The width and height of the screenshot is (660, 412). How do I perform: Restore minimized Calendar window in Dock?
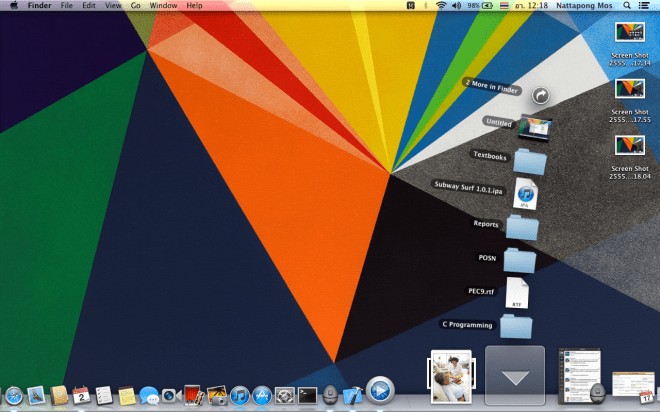pyautogui.click(x=633, y=387)
